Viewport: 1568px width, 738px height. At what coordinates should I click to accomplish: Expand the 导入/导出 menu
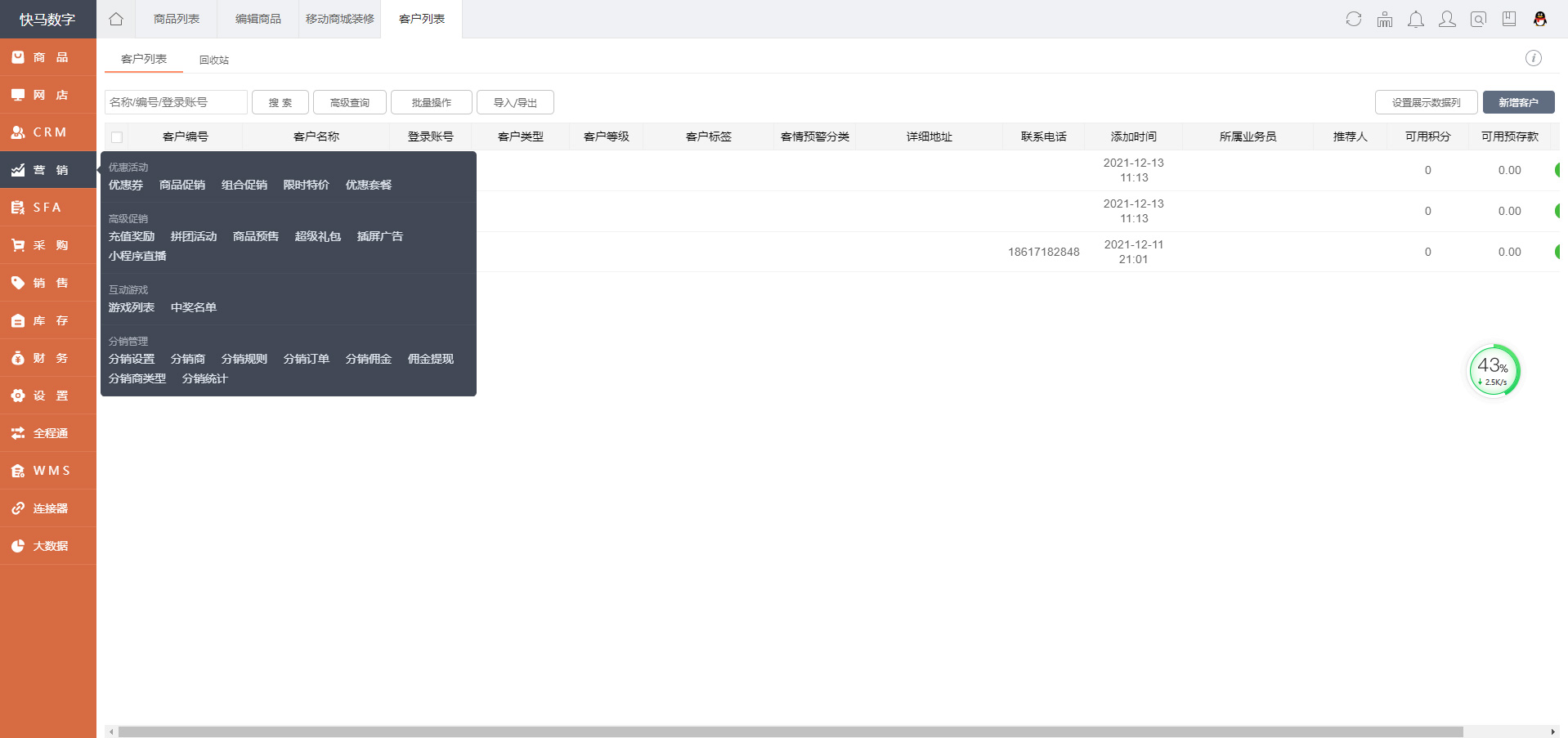click(515, 102)
